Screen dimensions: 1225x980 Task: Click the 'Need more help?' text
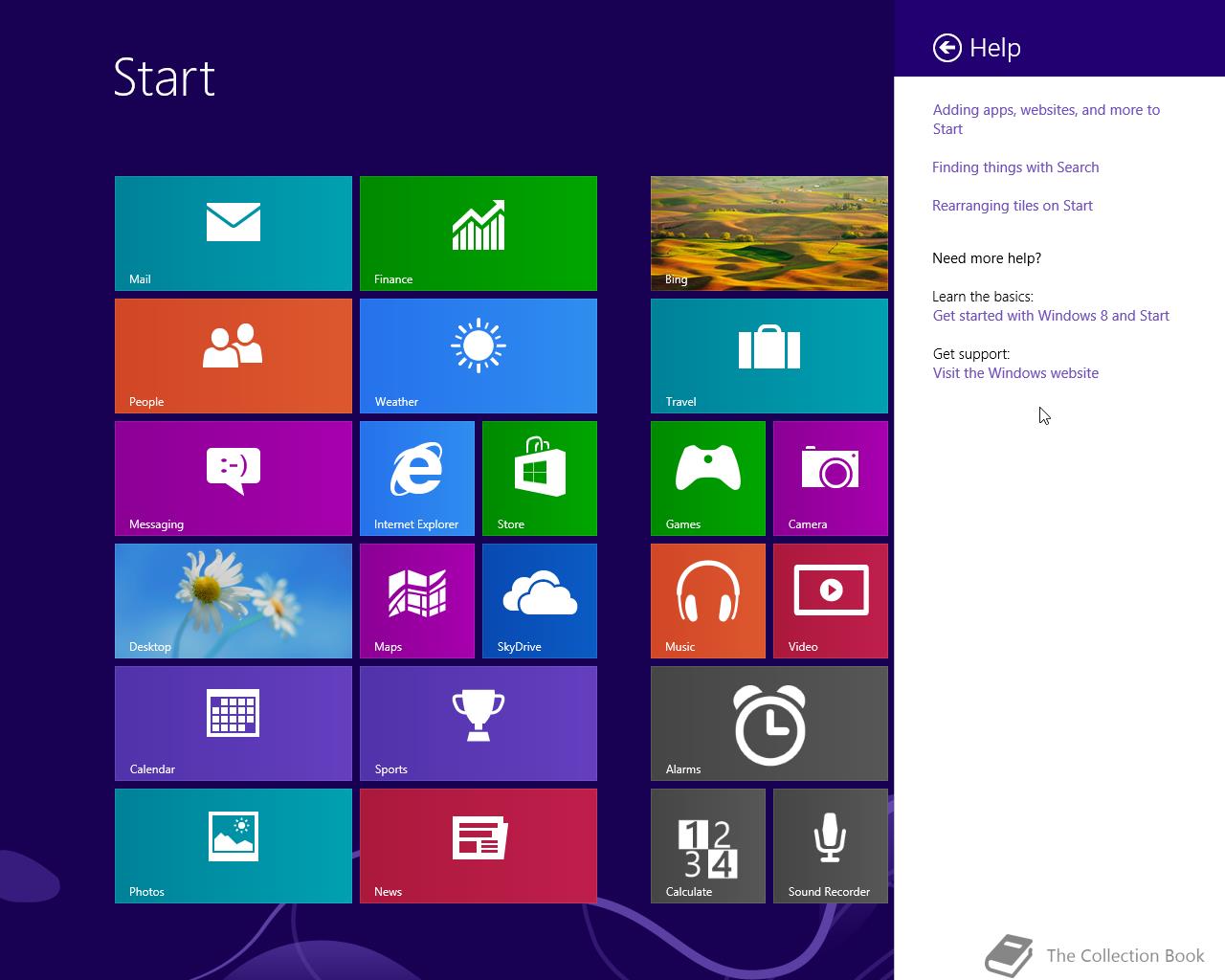tap(987, 258)
